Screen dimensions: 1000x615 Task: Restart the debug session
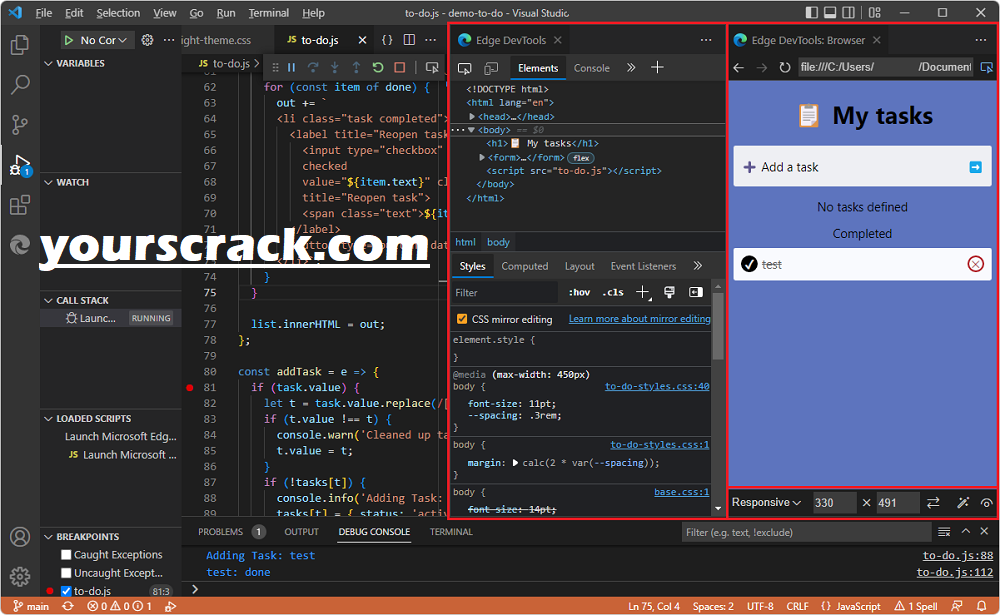click(378, 67)
